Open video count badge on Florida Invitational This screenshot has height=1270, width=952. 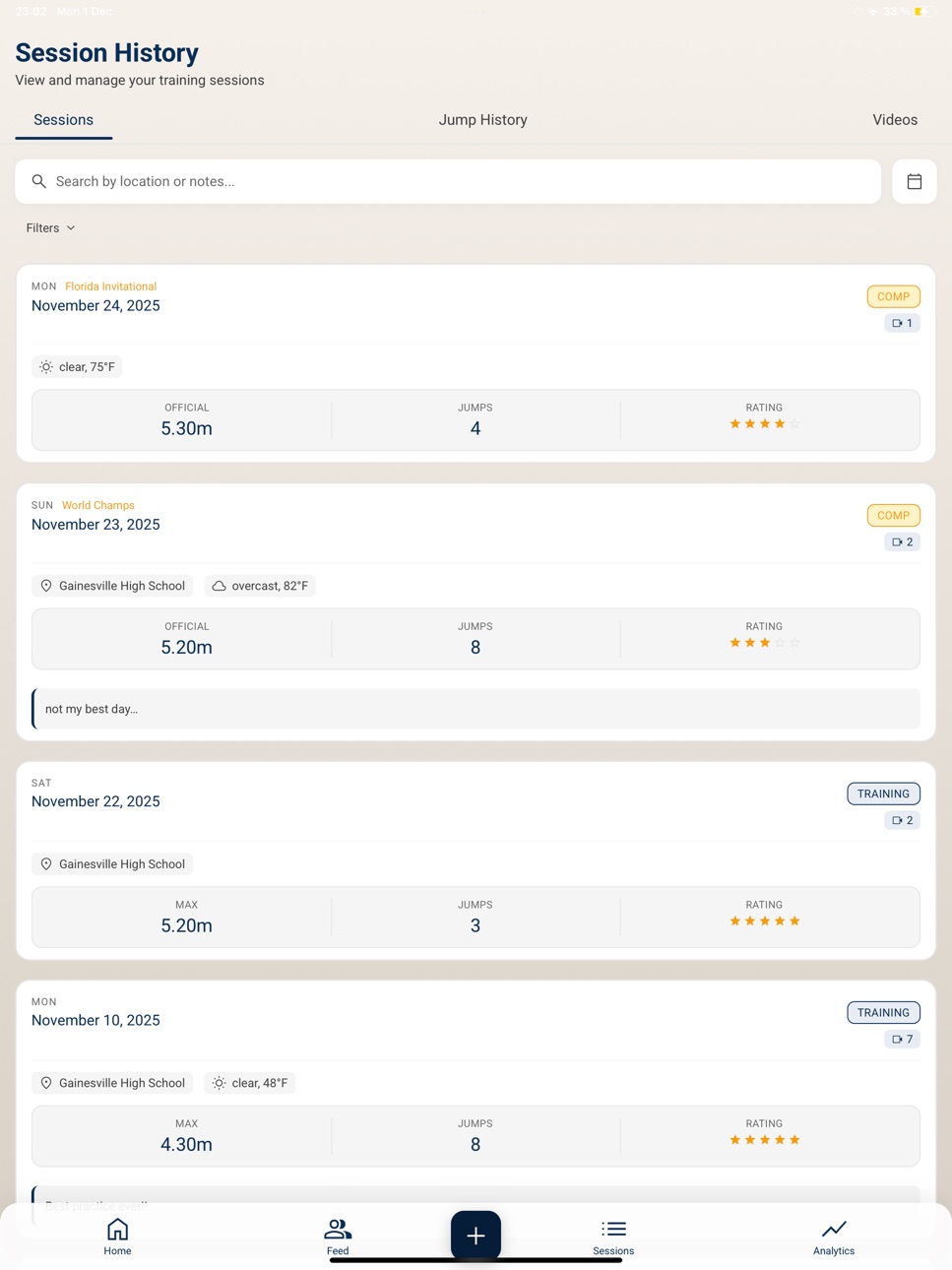(x=902, y=323)
